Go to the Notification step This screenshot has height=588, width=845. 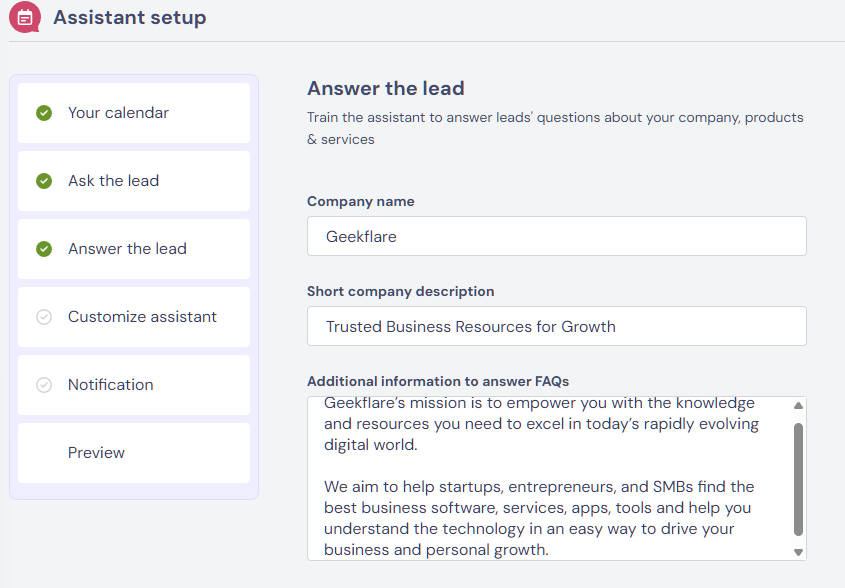134,385
